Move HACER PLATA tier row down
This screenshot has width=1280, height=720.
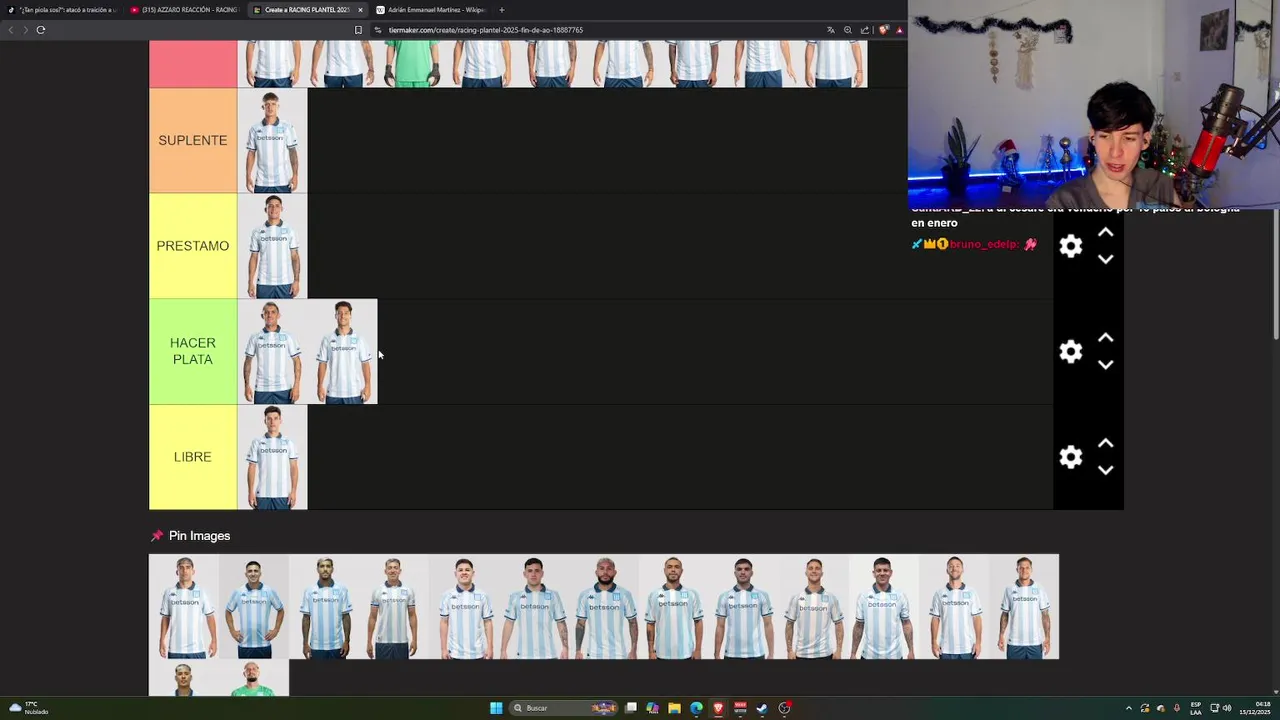click(1105, 365)
